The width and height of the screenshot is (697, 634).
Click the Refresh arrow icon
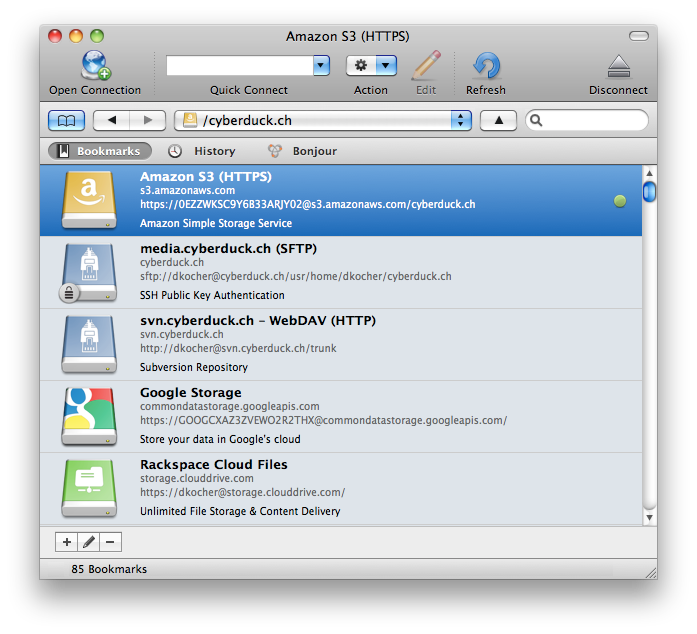pos(486,66)
